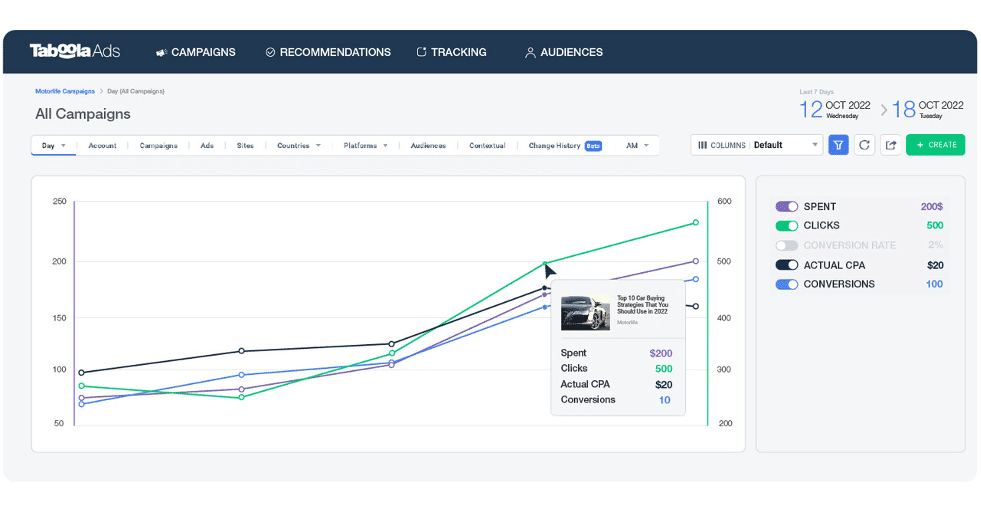Click the green Create button

(935, 145)
